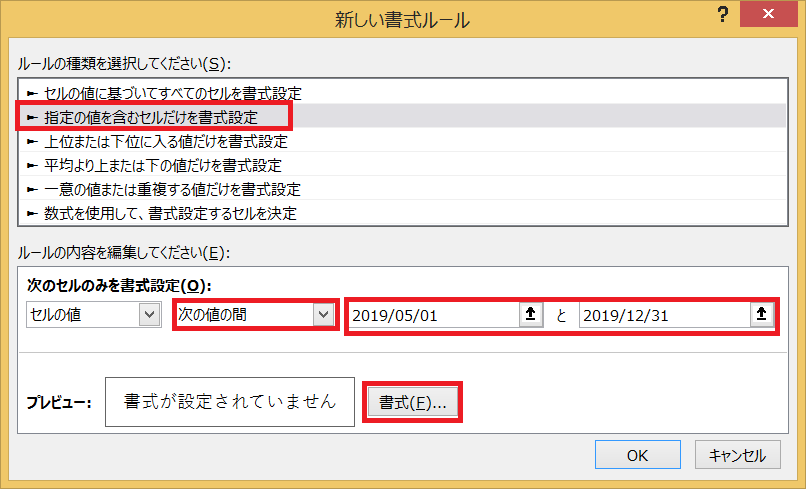This screenshot has height=489, width=806.
Task: Click the 書式が設定されていません preview box
Action: point(230,402)
